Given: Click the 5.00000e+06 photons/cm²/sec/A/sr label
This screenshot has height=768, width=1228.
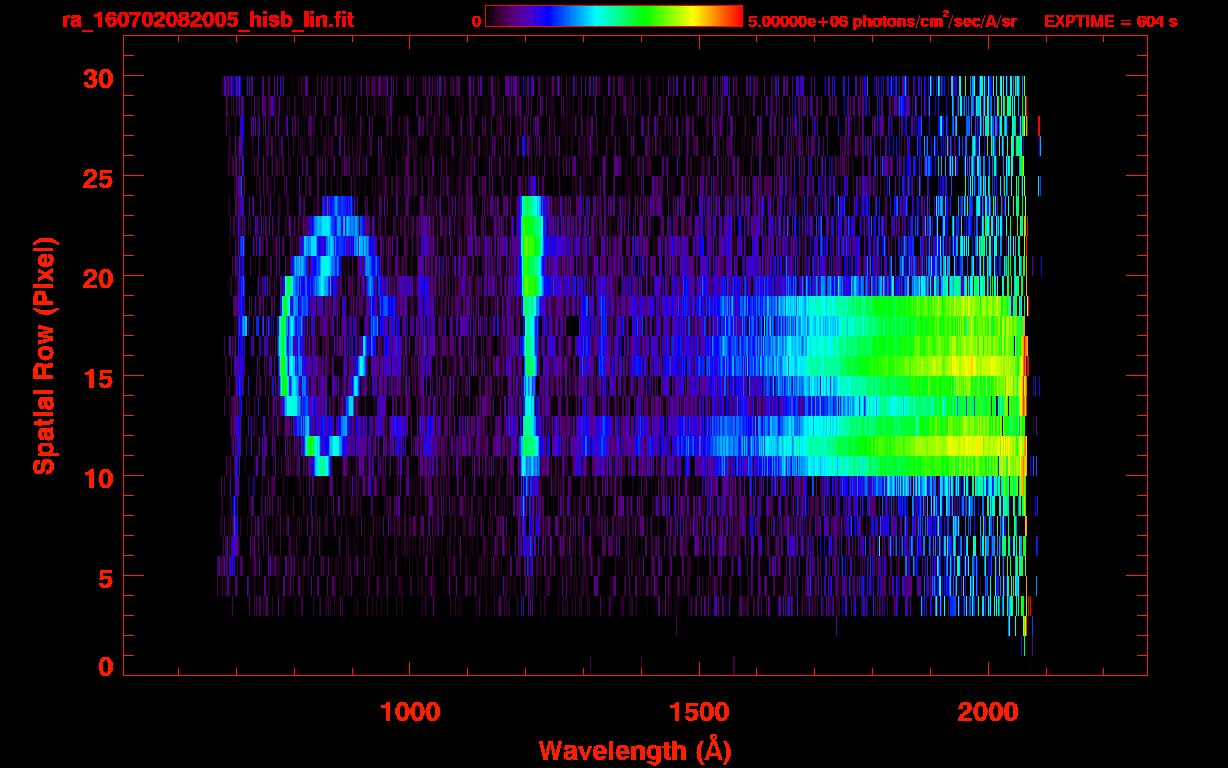Looking at the screenshot, I should [882, 20].
